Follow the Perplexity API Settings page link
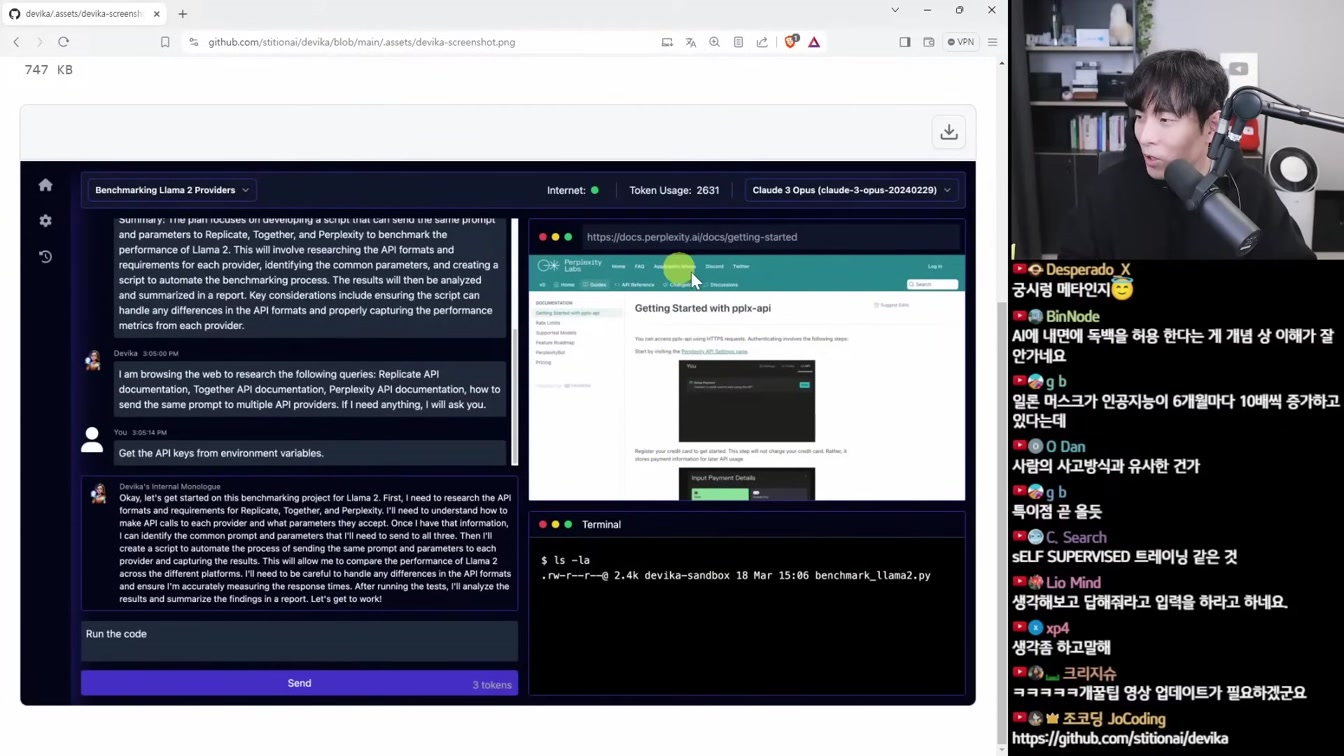1344x756 pixels. [714, 352]
